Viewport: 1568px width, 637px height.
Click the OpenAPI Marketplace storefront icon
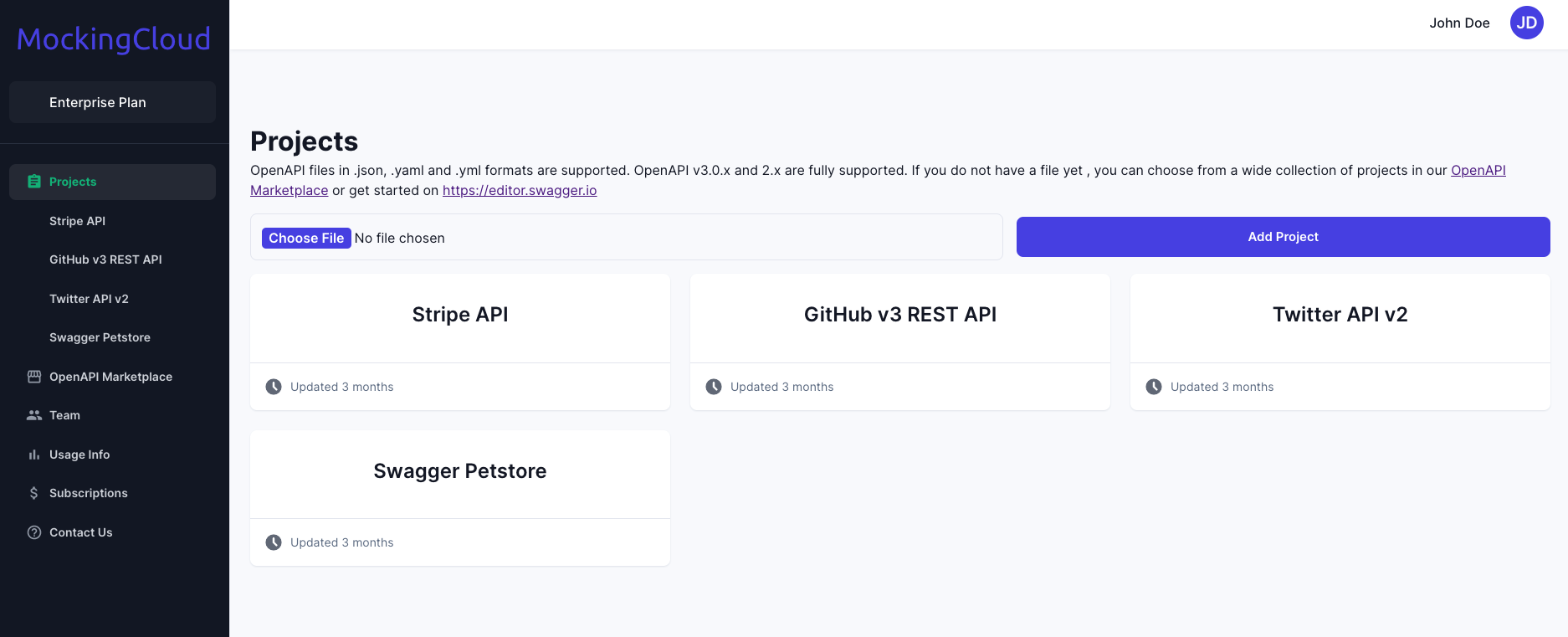pyautogui.click(x=34, y=377)
